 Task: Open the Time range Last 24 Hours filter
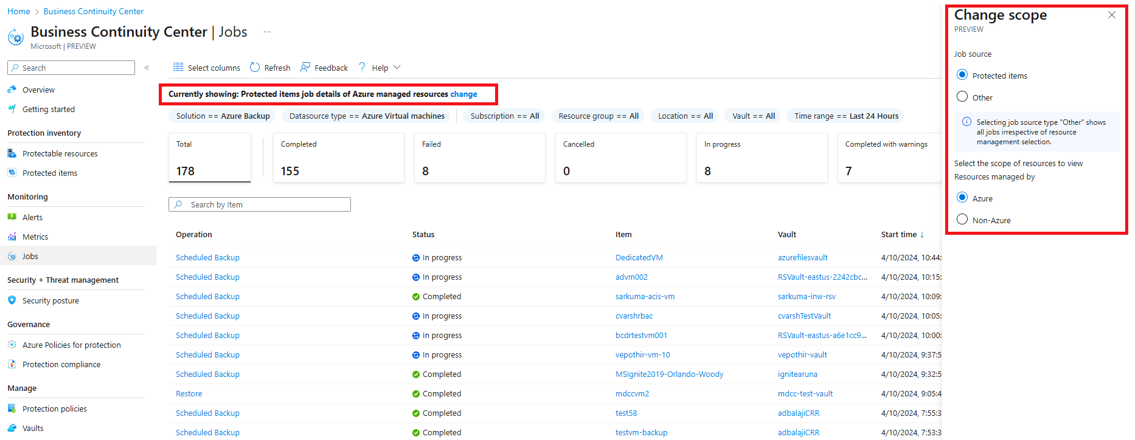(x=846, y=116)
